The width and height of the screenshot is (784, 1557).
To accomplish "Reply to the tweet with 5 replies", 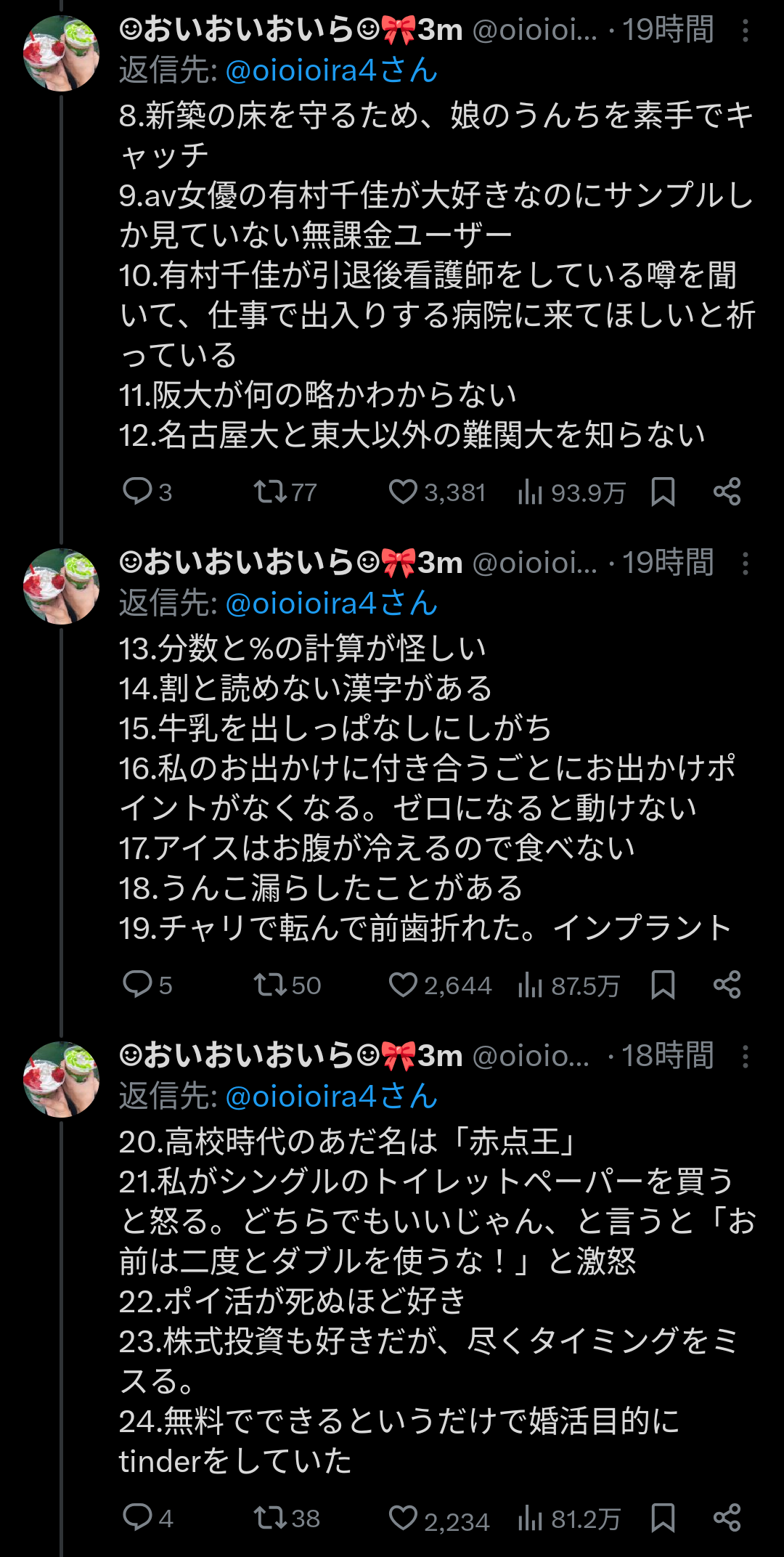I will click(x=137, y=985).
